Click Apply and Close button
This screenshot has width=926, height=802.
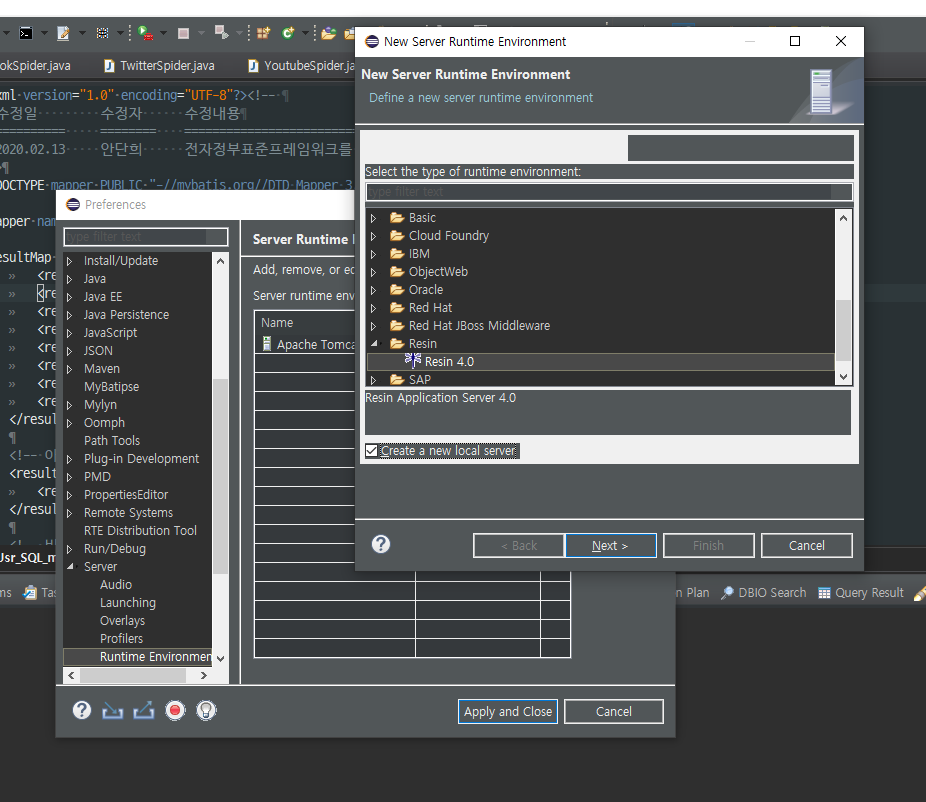[x=508, y=711]
